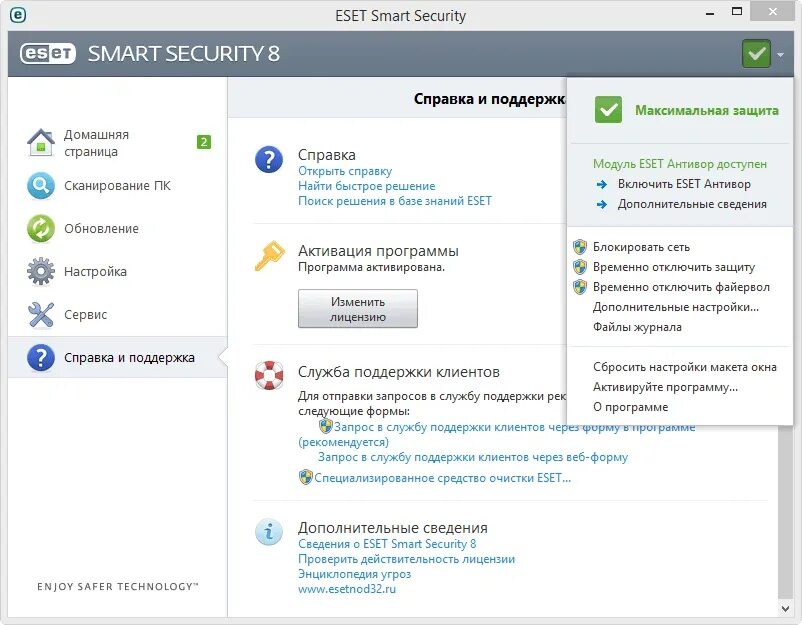Viewport: 802px width, 625px height.
Task: Click the green notification badge on Home page
Action: tap(204, 142)
